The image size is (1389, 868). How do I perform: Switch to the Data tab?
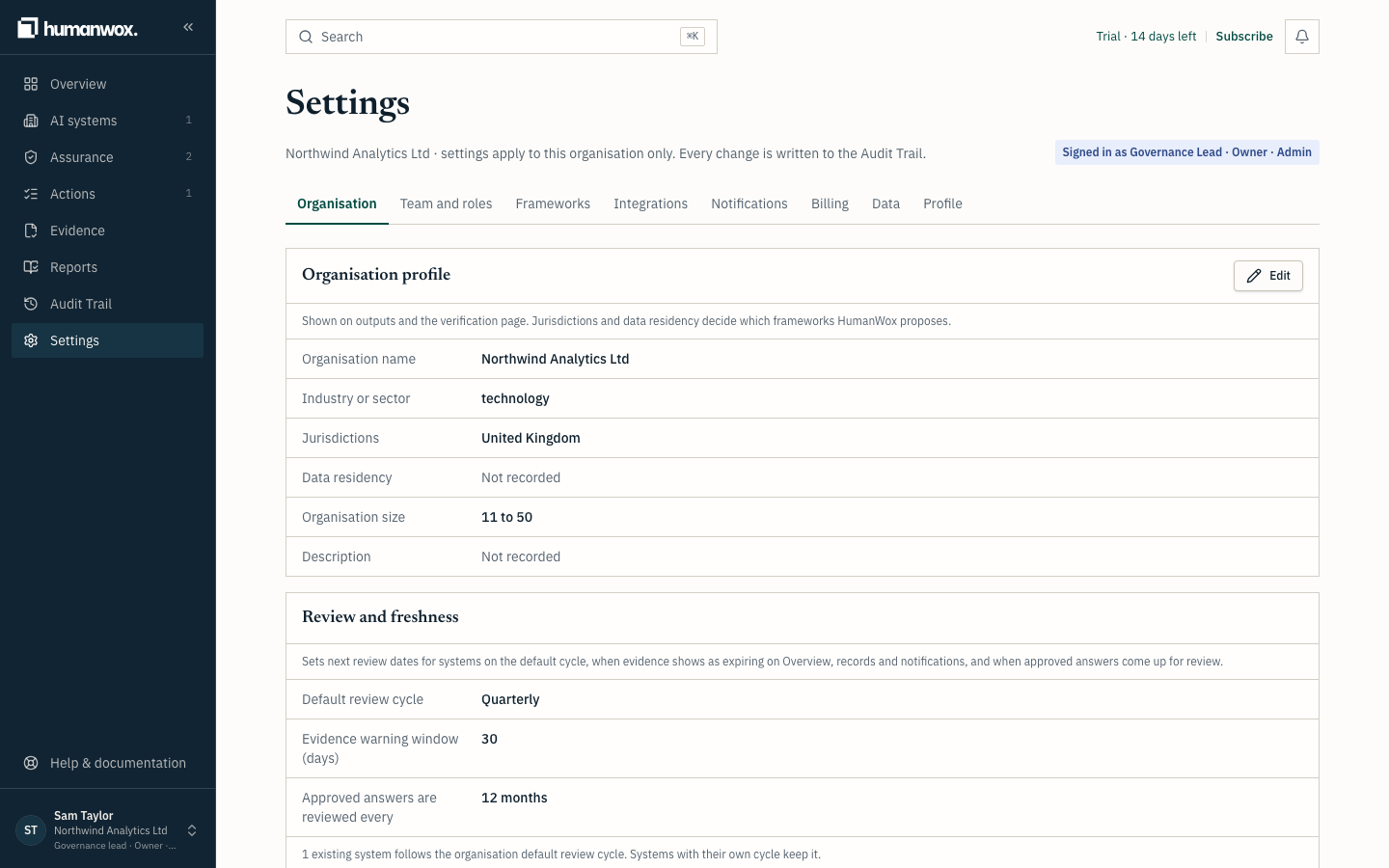click(885, 203)
